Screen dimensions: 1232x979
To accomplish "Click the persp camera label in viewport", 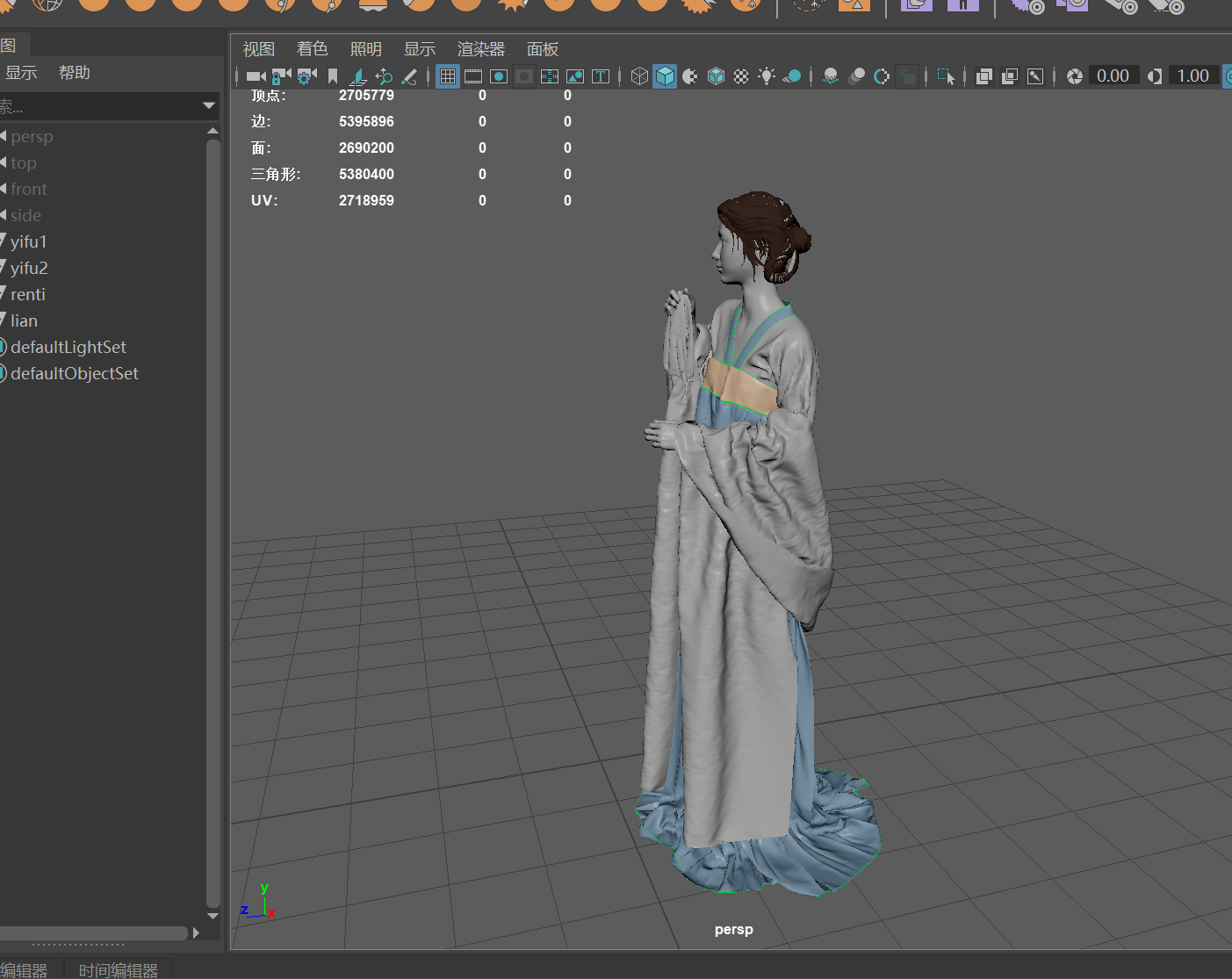I will [734, 930].
